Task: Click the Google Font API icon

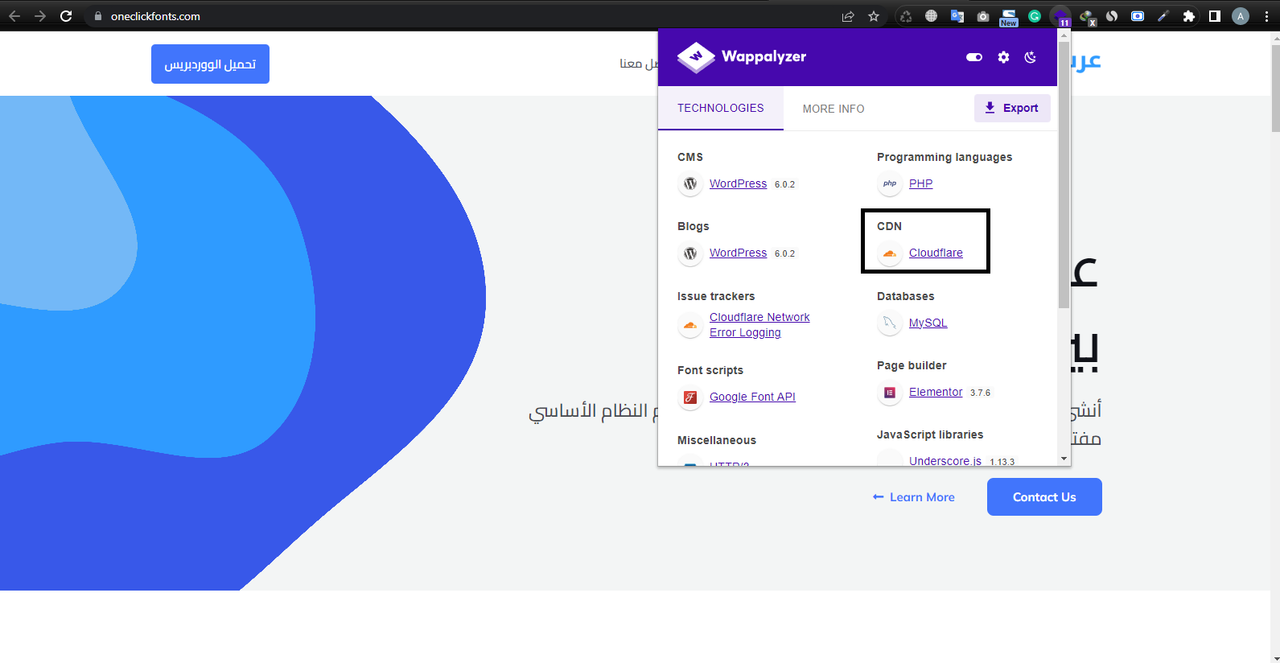Action: [x=689, y=397]
